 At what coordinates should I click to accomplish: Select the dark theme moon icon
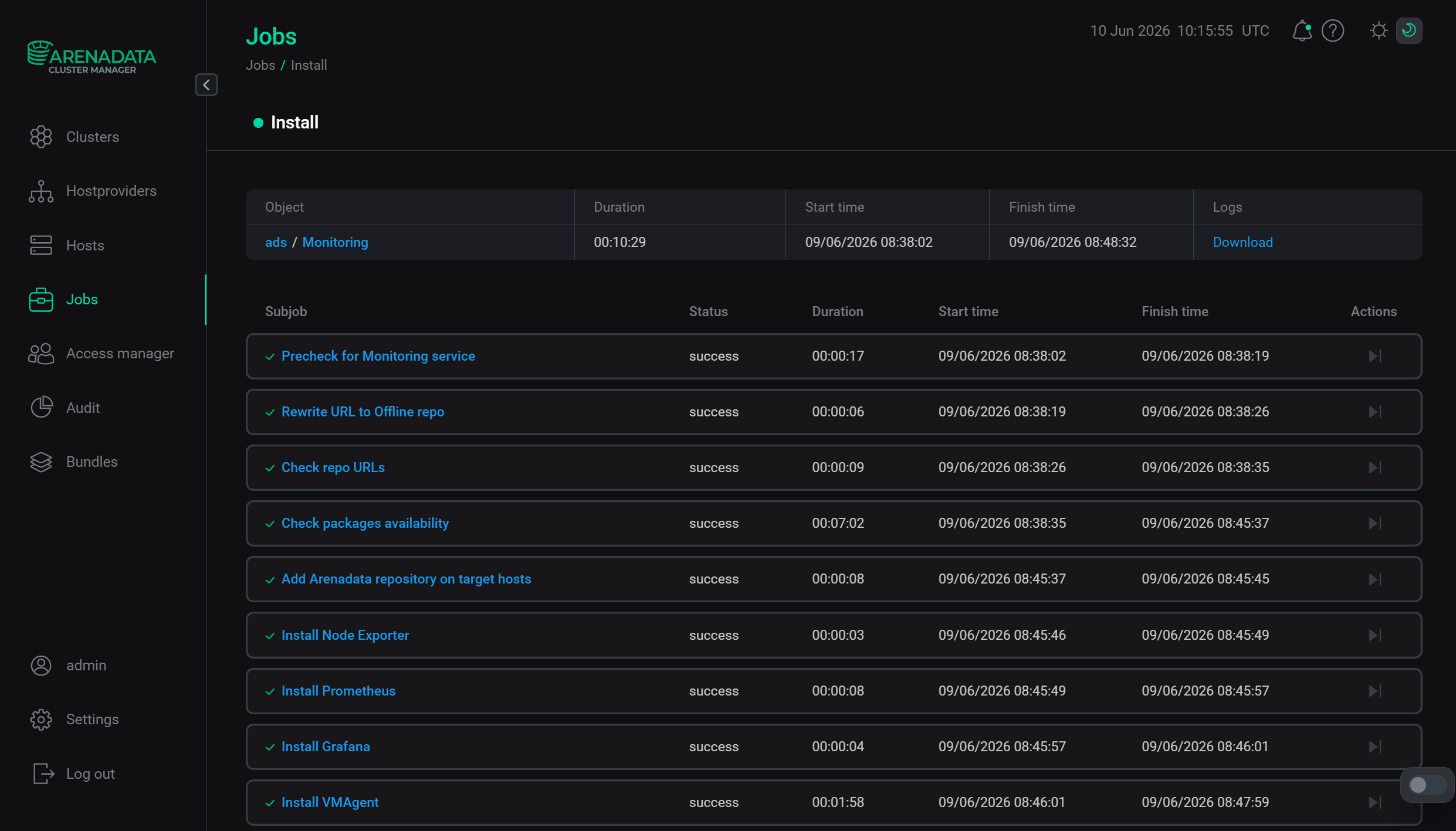[x=1409, y=30]
